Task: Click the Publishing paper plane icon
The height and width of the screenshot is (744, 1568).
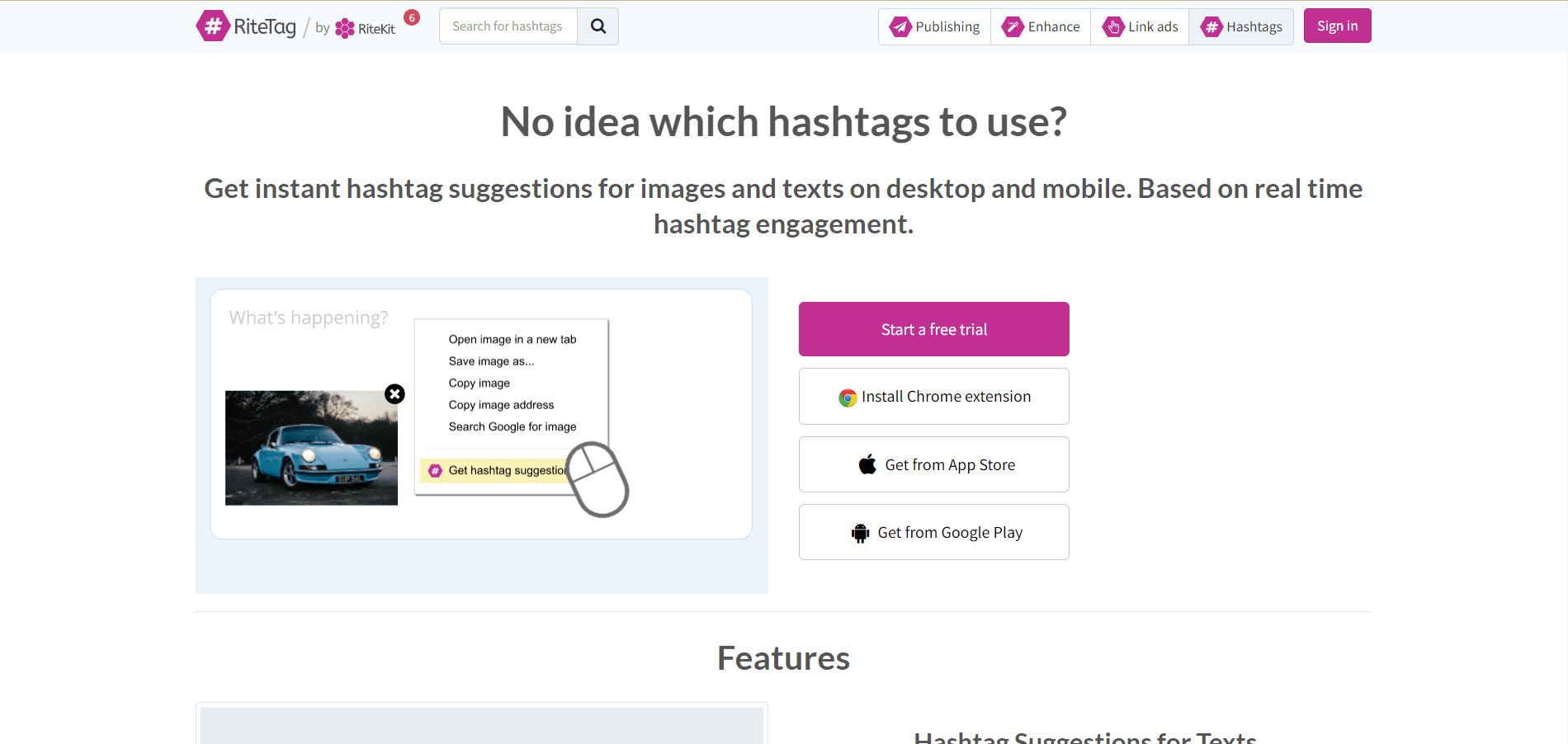Action: tap(900, 27)
